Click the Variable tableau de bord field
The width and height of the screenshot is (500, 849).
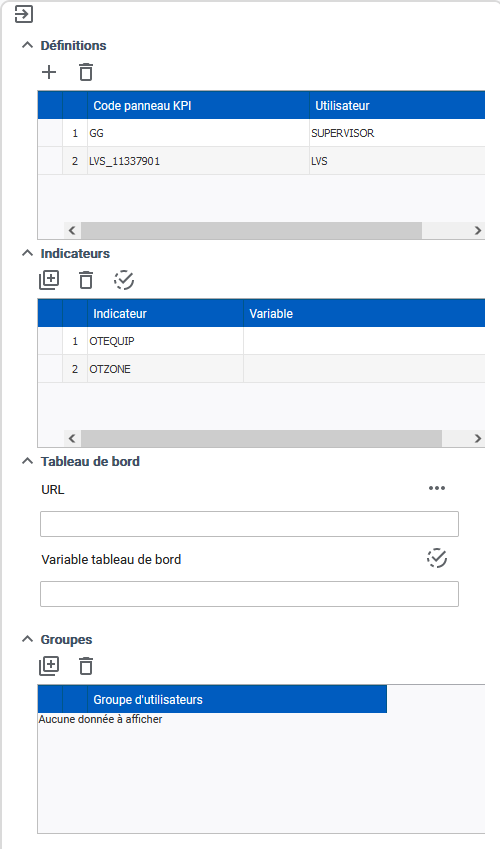249,594
